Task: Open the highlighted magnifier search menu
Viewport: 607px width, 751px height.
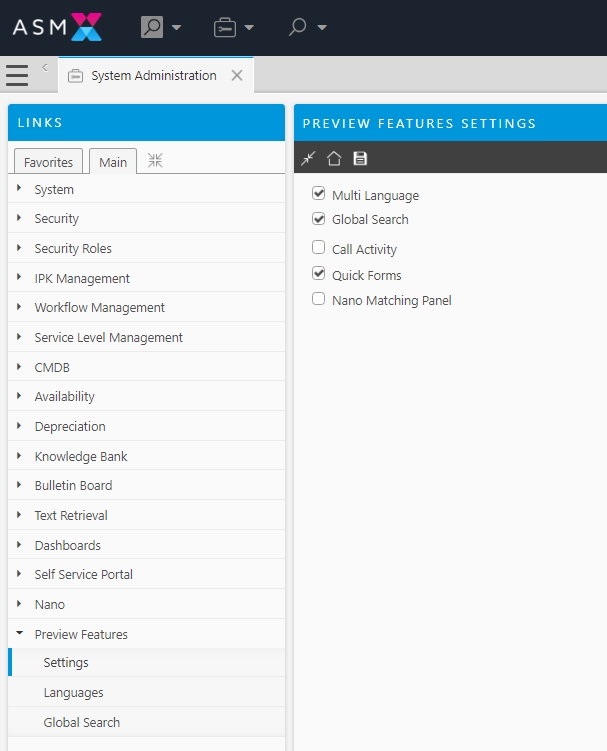Action: [x=159, y=27]
